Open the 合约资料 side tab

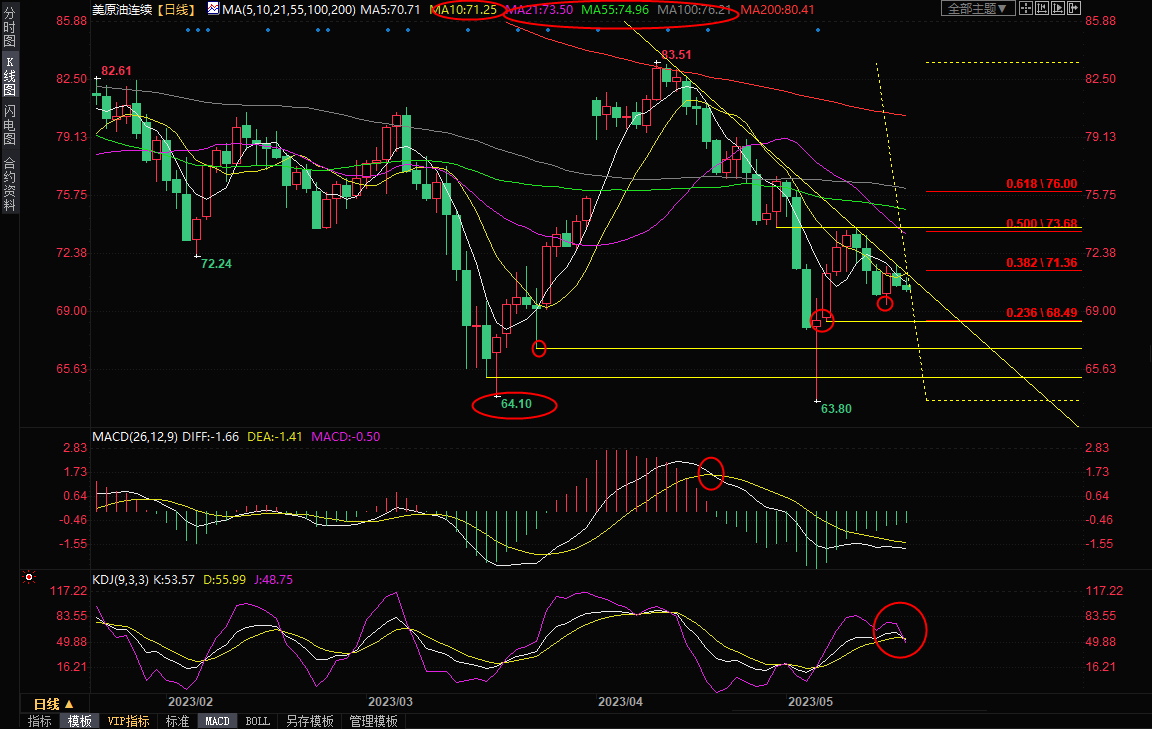coord(9,182)
